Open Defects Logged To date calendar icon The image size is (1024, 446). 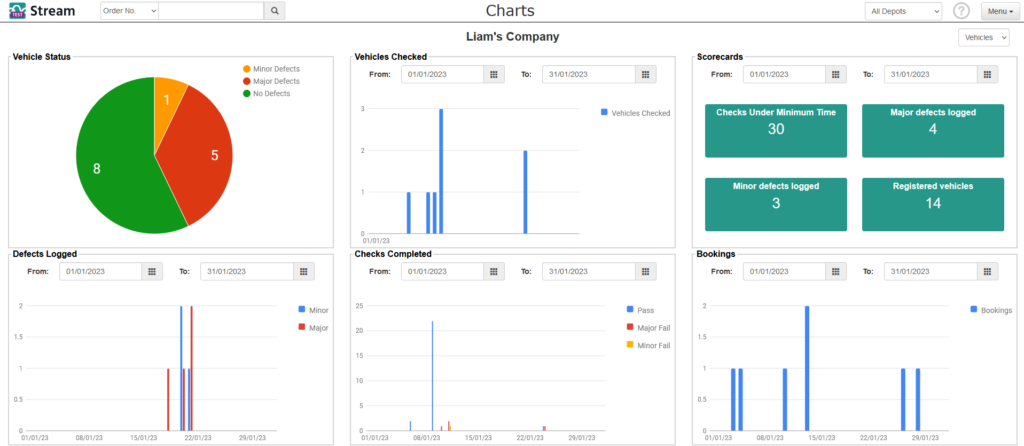(304, 272)
